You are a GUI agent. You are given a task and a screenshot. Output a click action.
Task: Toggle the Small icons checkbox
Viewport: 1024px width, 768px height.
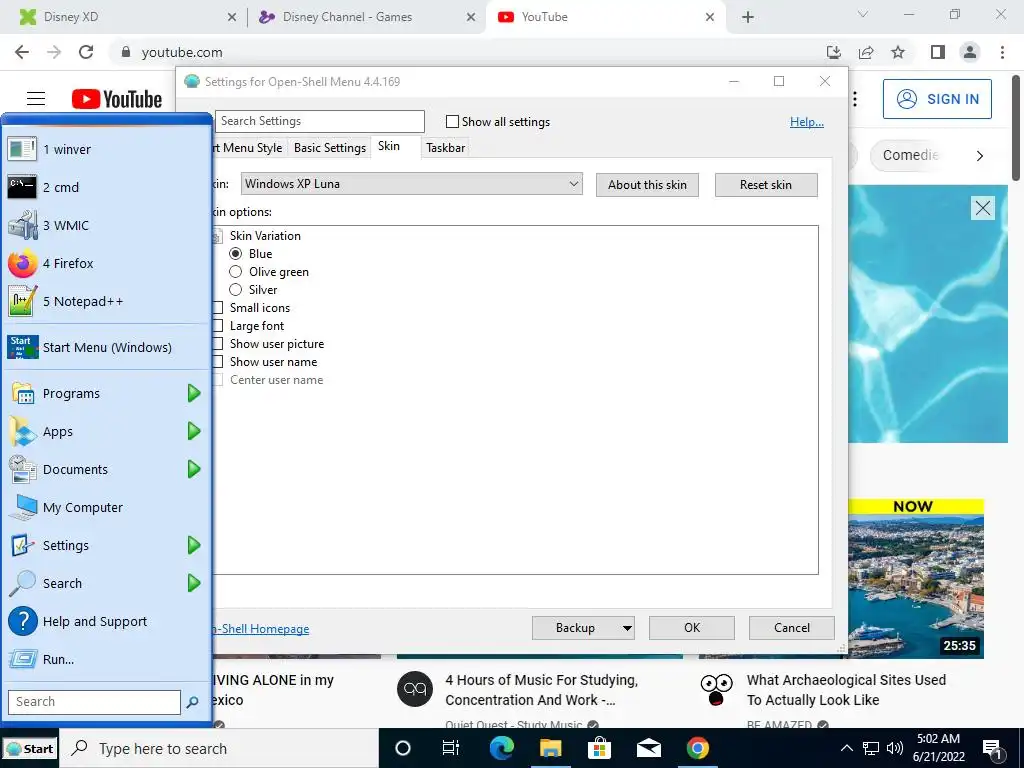217,308
